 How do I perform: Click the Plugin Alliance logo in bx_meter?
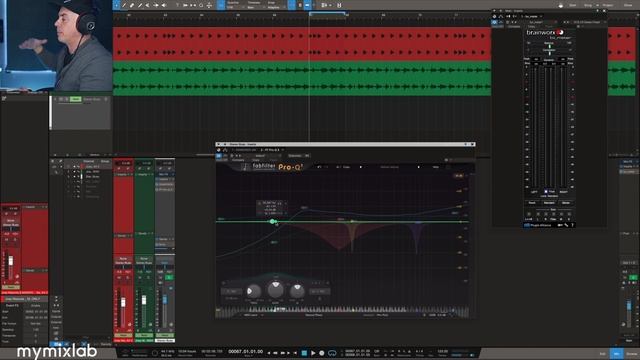click(x=538, y=225)
